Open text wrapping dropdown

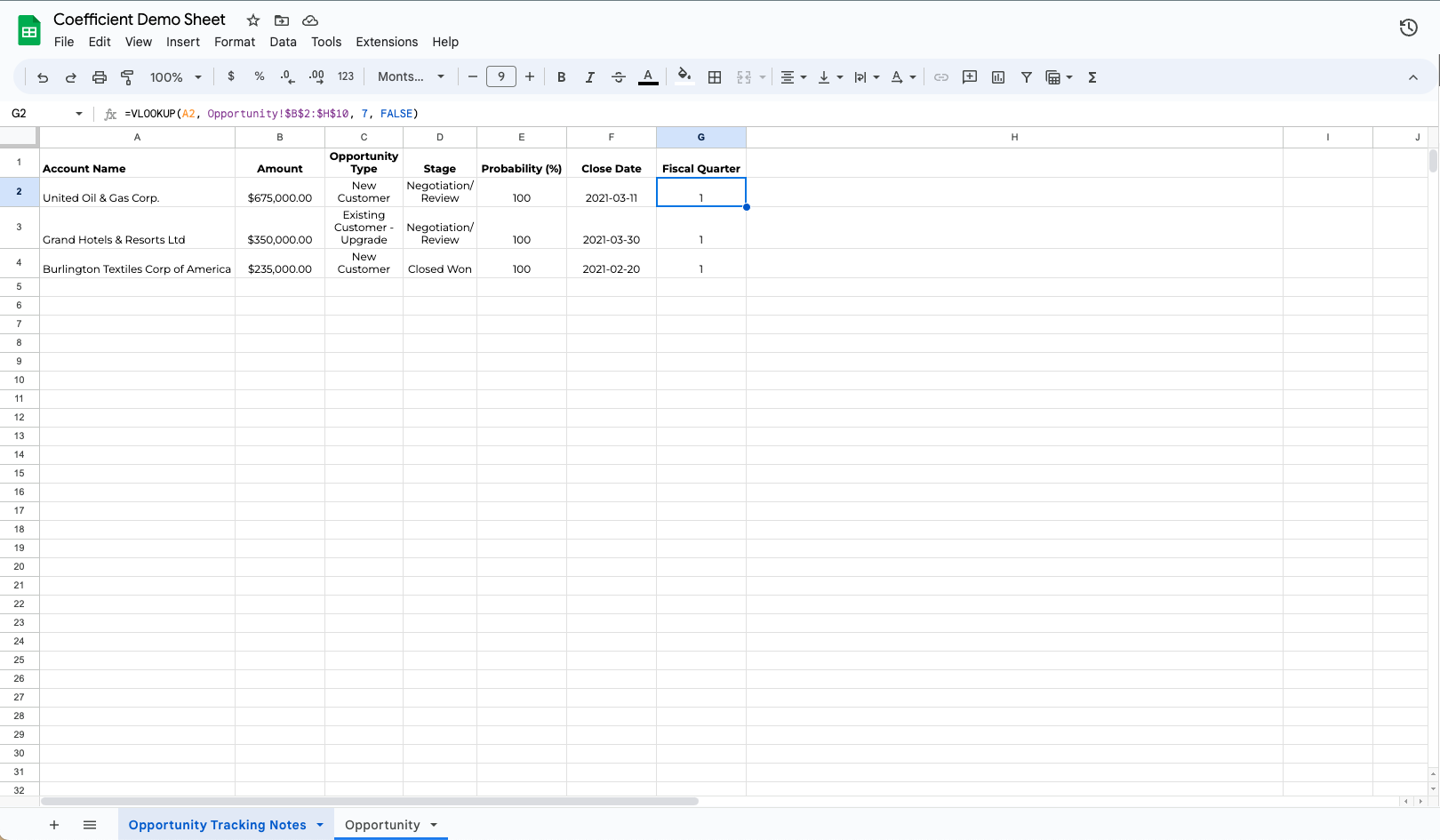tap(867, 77)
